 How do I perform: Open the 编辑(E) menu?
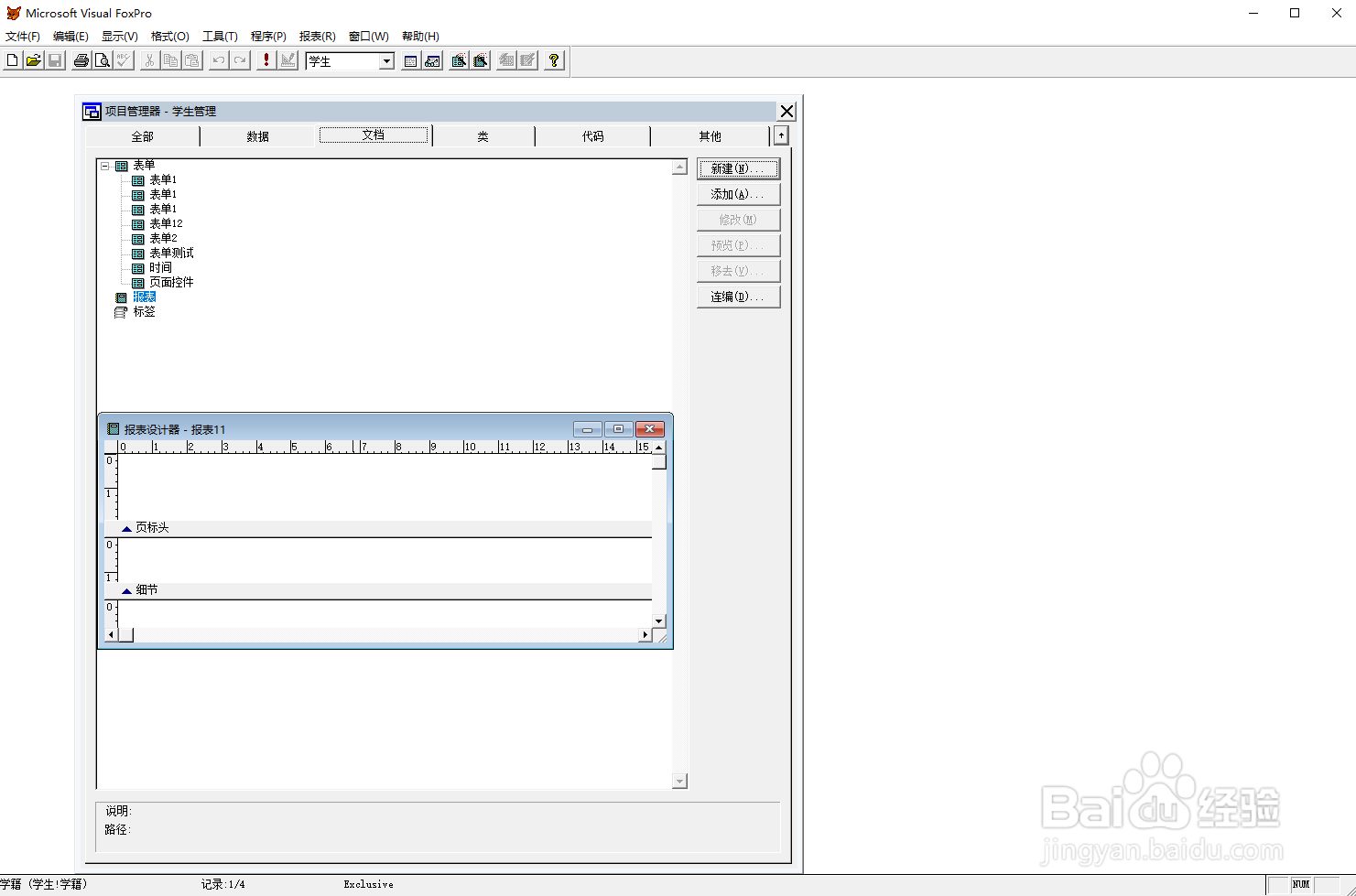point(71,37)
